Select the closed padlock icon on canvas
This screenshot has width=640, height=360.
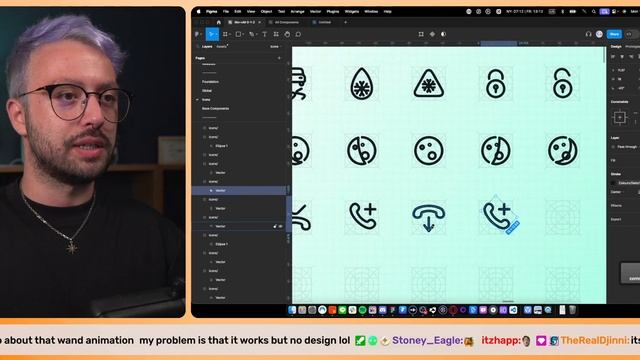(496, 84)
